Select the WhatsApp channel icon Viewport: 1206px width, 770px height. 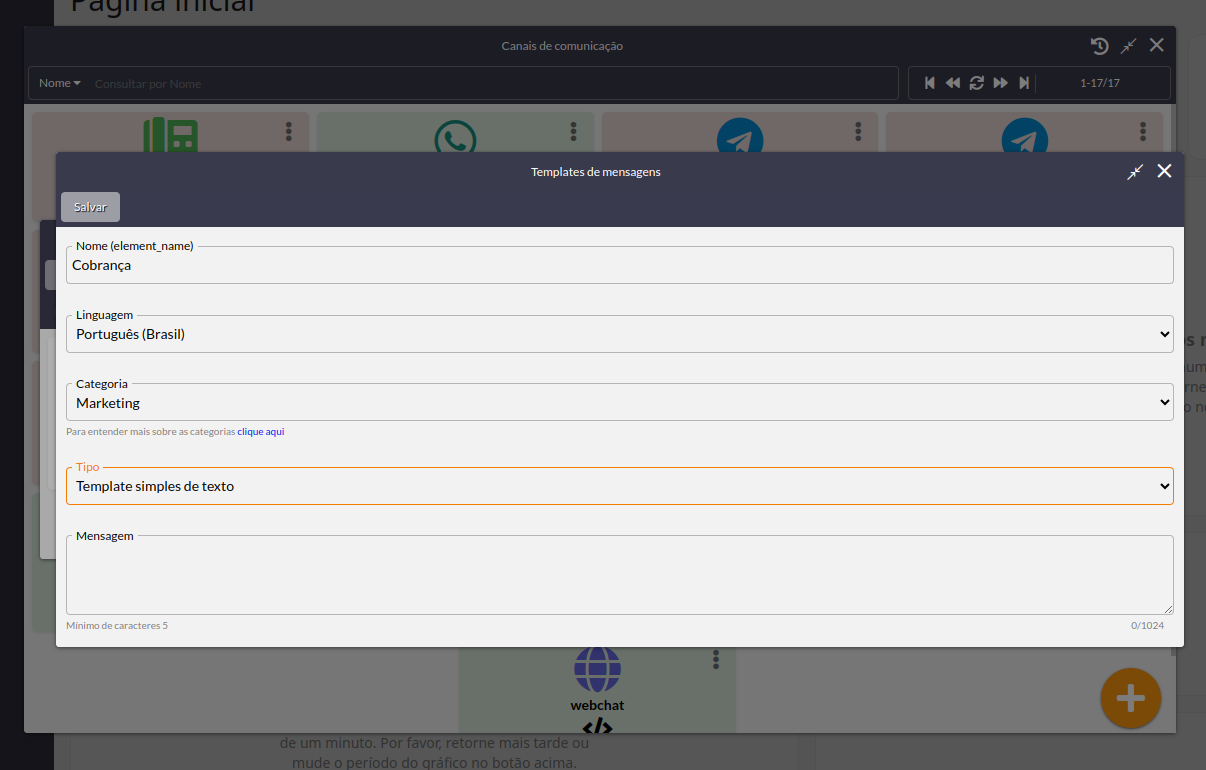coord(456,137)
